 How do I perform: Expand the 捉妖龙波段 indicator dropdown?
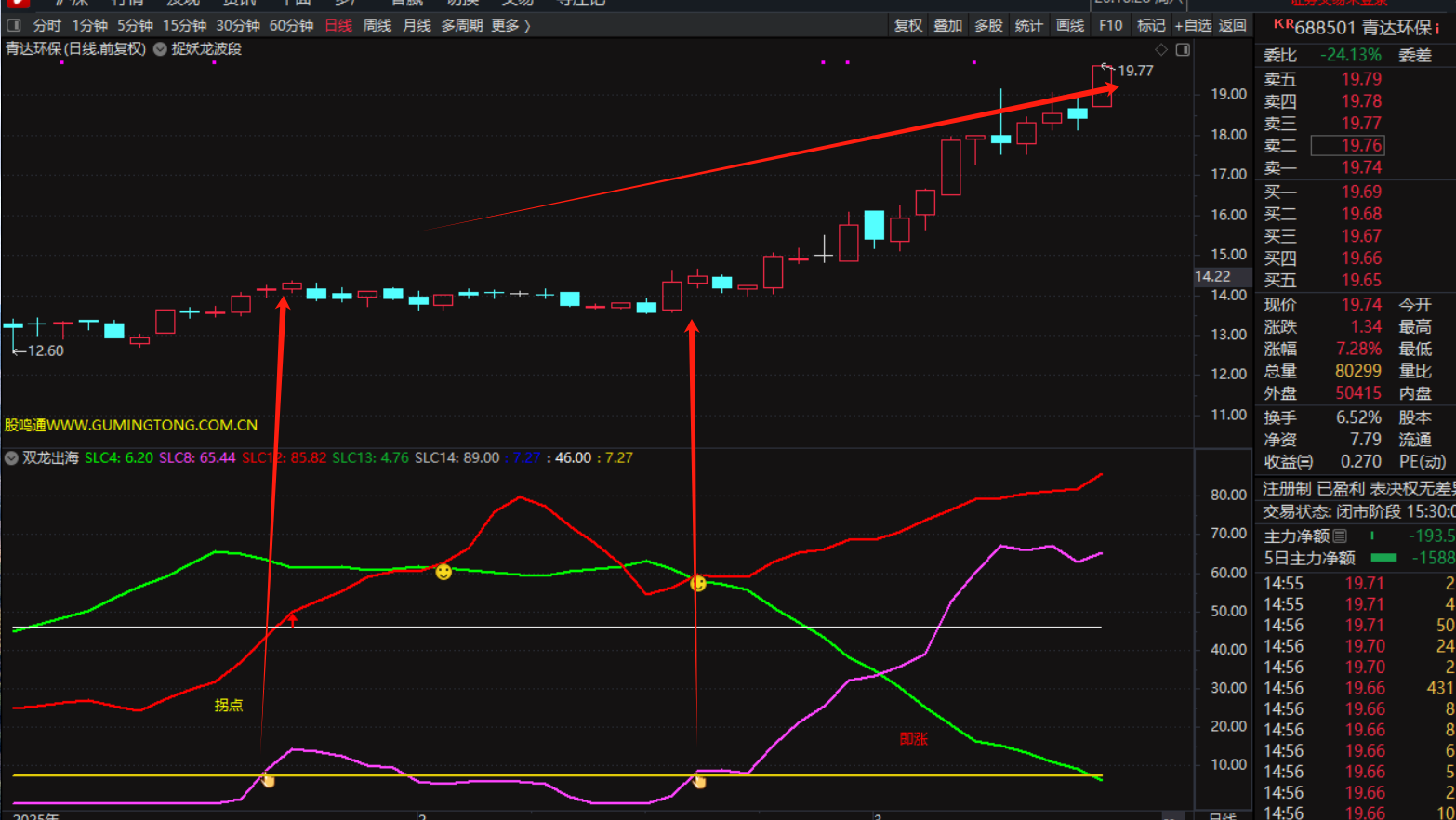point(160,49)
